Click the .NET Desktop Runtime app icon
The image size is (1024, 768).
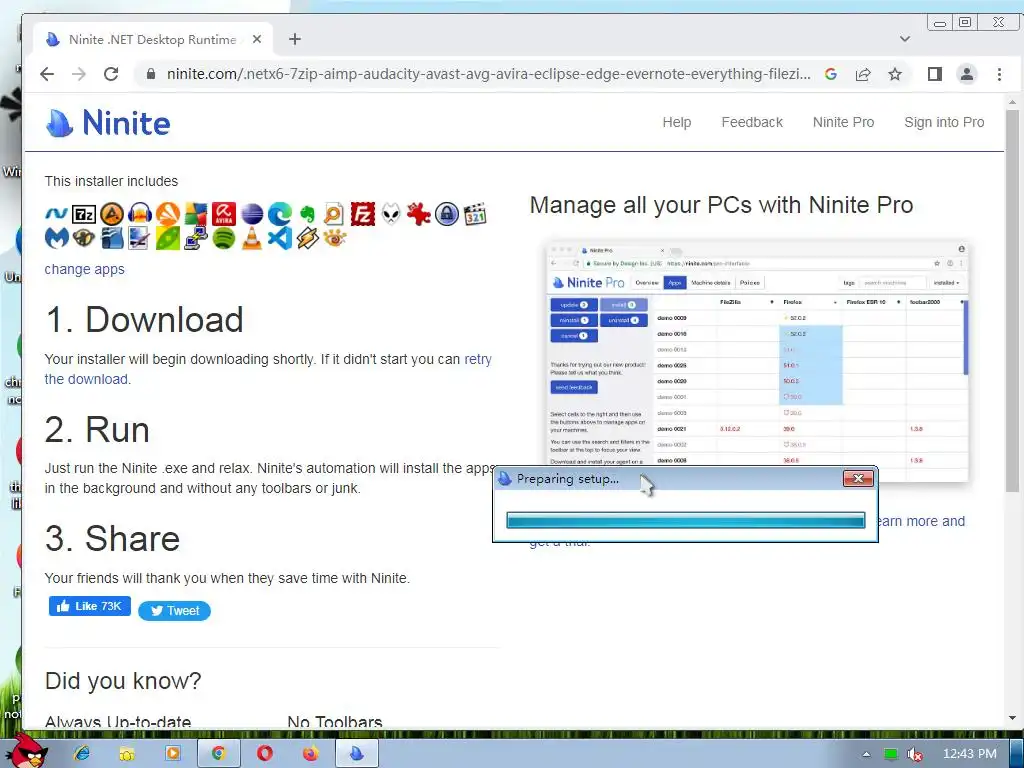click(x=56, y=214)
